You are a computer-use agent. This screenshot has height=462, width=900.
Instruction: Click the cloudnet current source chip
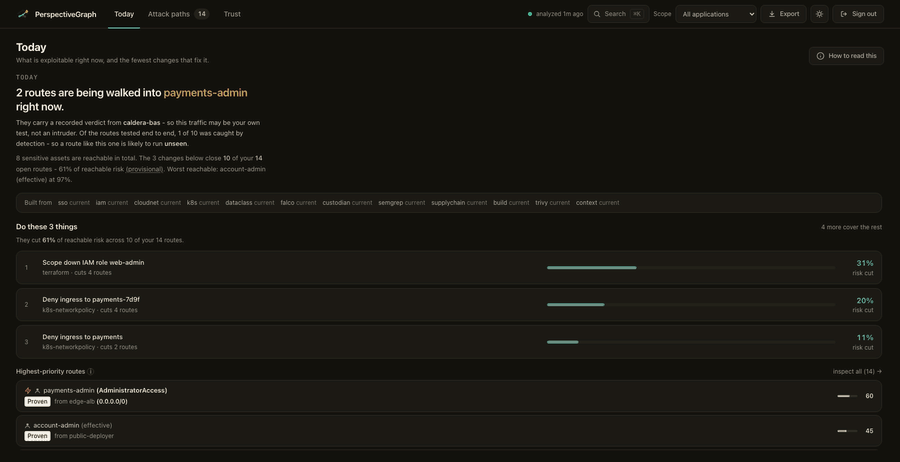click(x=157, y=203)
